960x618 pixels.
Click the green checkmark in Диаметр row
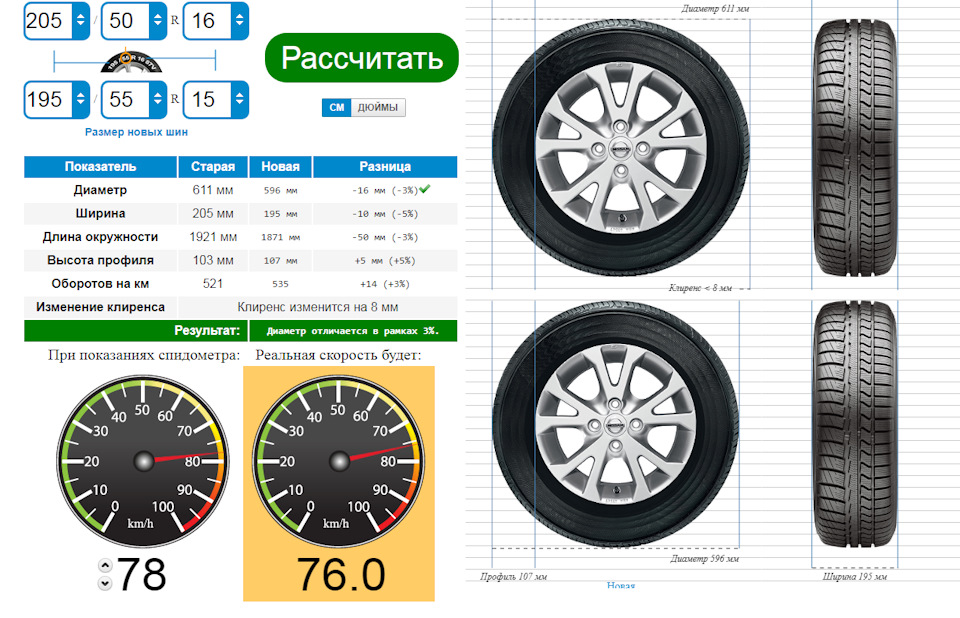[x=425, y=189]
